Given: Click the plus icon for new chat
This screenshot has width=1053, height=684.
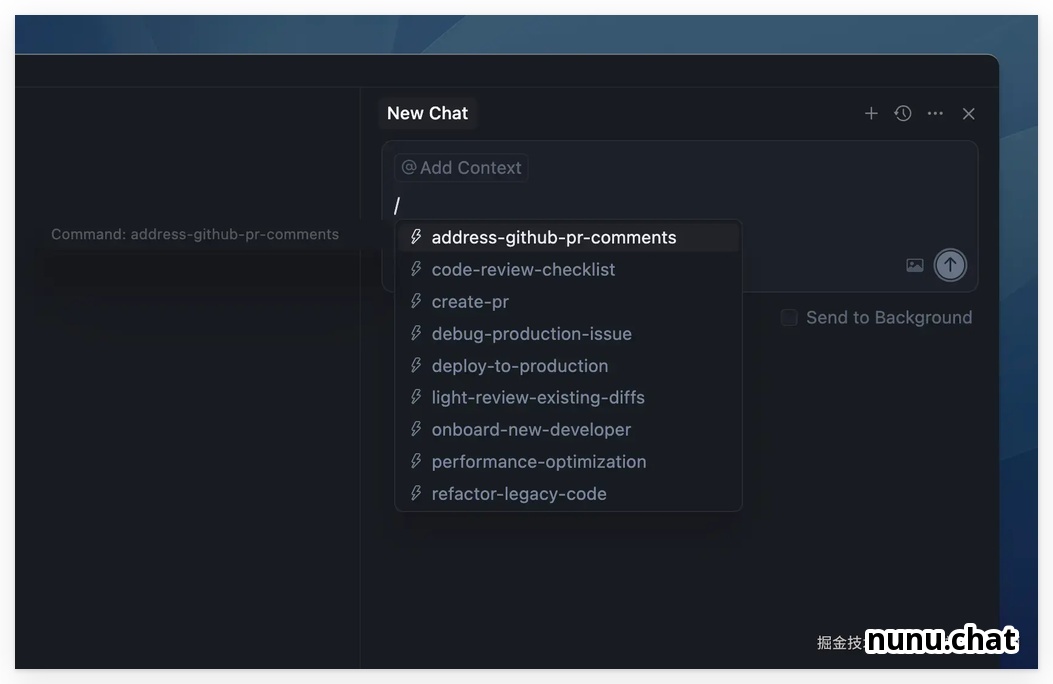Looking at the screenshot, I should [x=871, y=114].
